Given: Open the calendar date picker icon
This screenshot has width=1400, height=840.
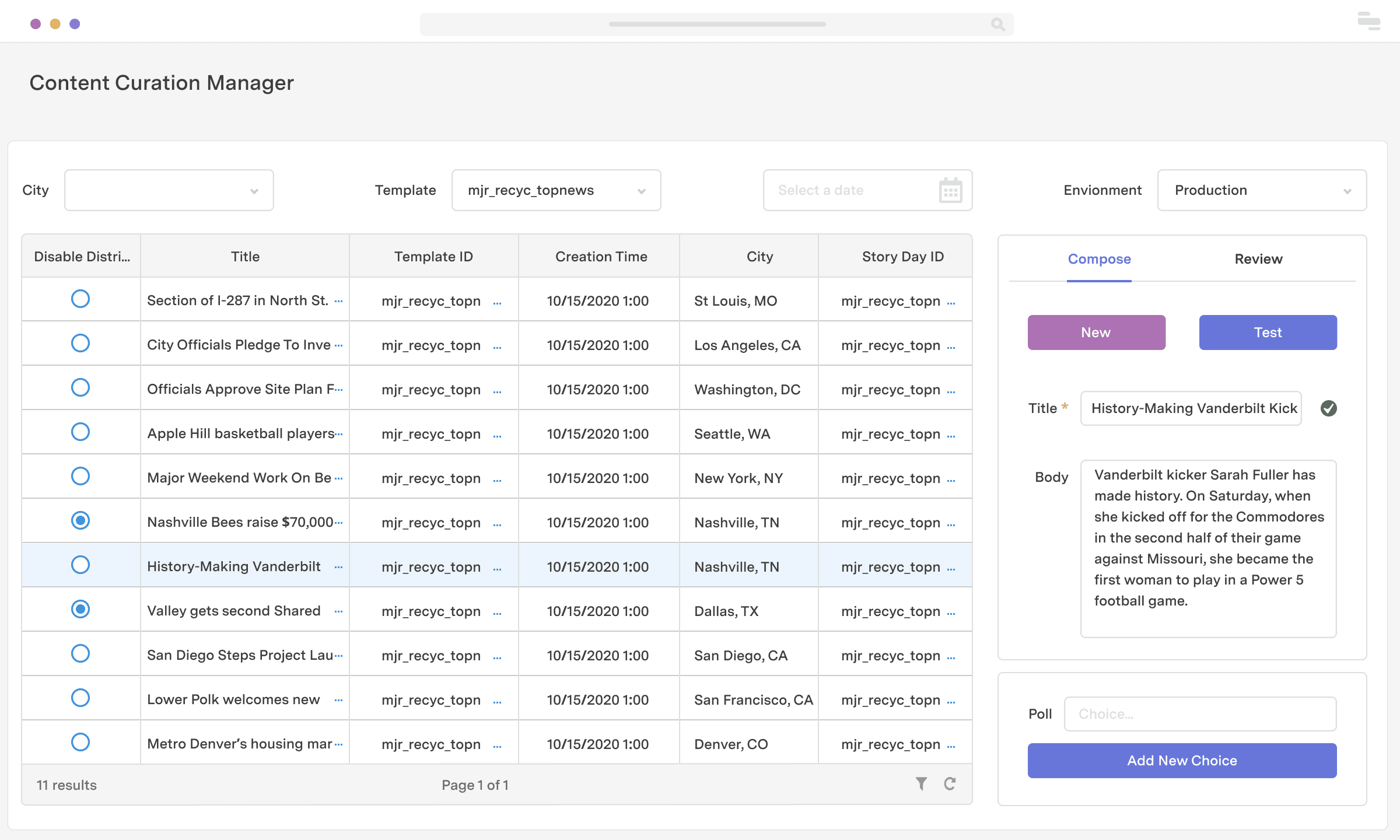Looking at the screenshot, I should coord(950,190).
